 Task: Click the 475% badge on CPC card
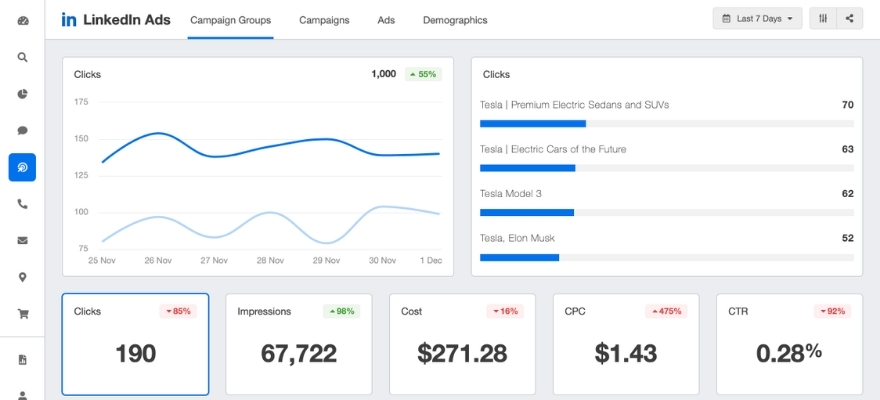[x=666, y=311]
